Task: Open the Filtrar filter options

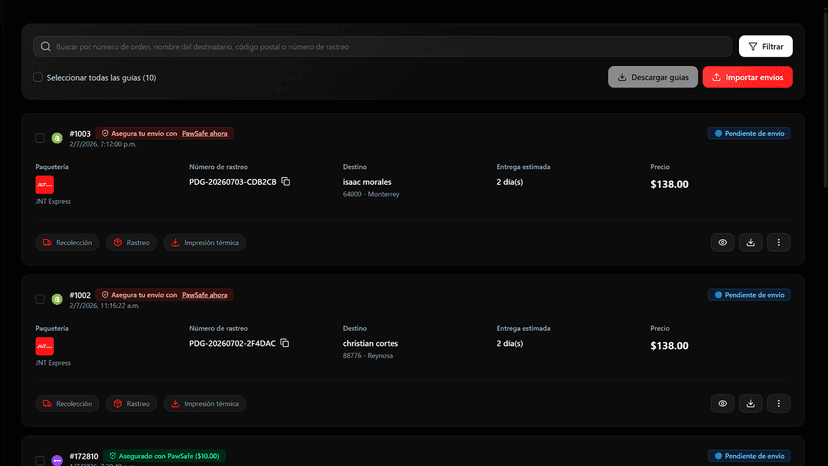Action: (x=766, y=46)
